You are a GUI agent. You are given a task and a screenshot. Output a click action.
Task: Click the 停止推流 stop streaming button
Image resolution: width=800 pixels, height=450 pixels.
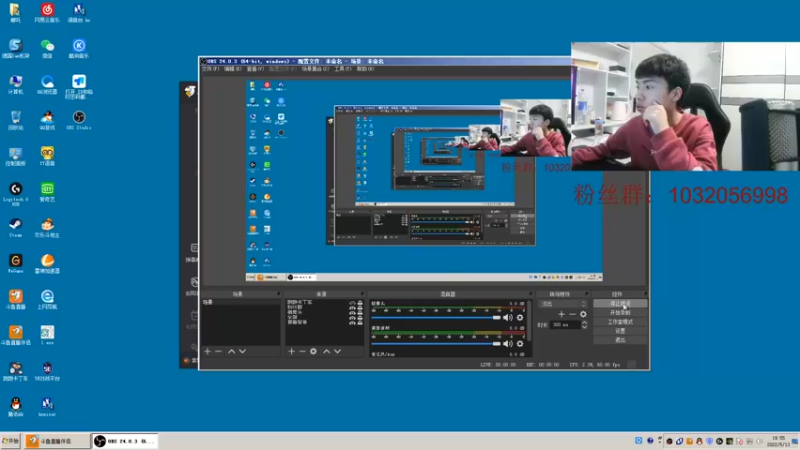(620, 304)
